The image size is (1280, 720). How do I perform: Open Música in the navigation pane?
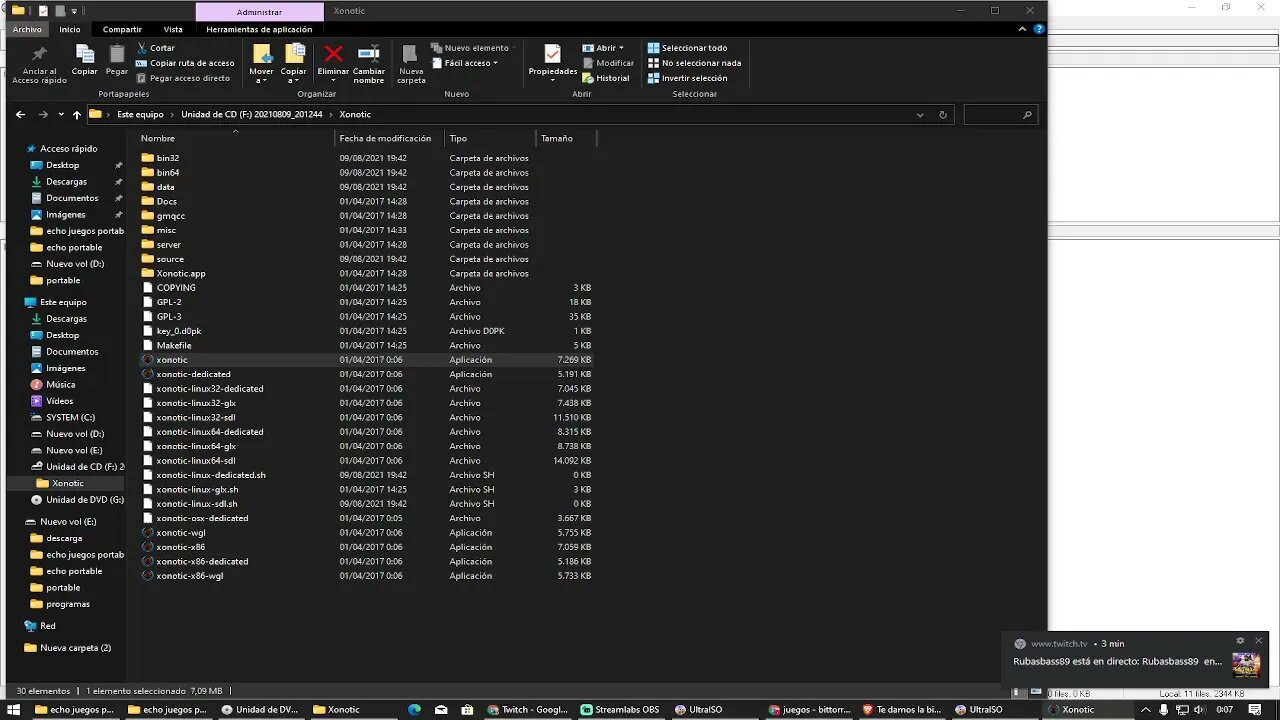point(60,384)
